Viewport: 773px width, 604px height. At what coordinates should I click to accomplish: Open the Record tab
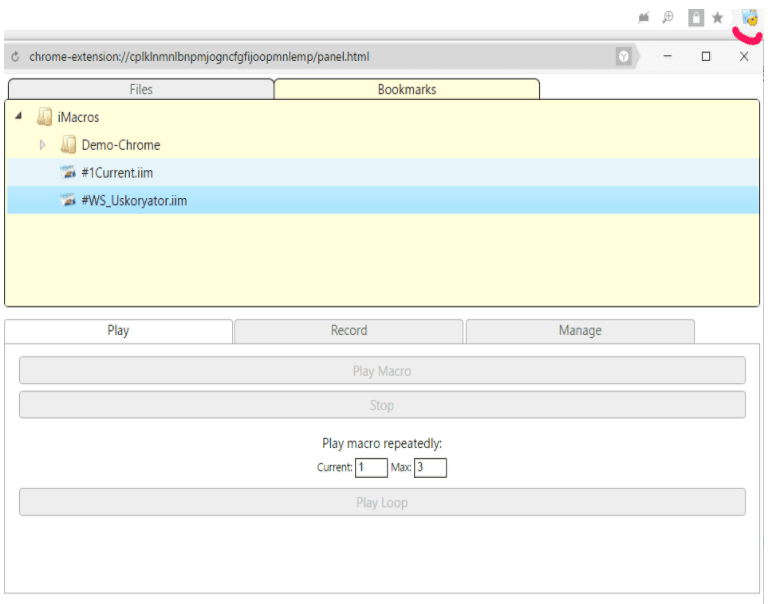pyautogui.click(x=349, y=331)
